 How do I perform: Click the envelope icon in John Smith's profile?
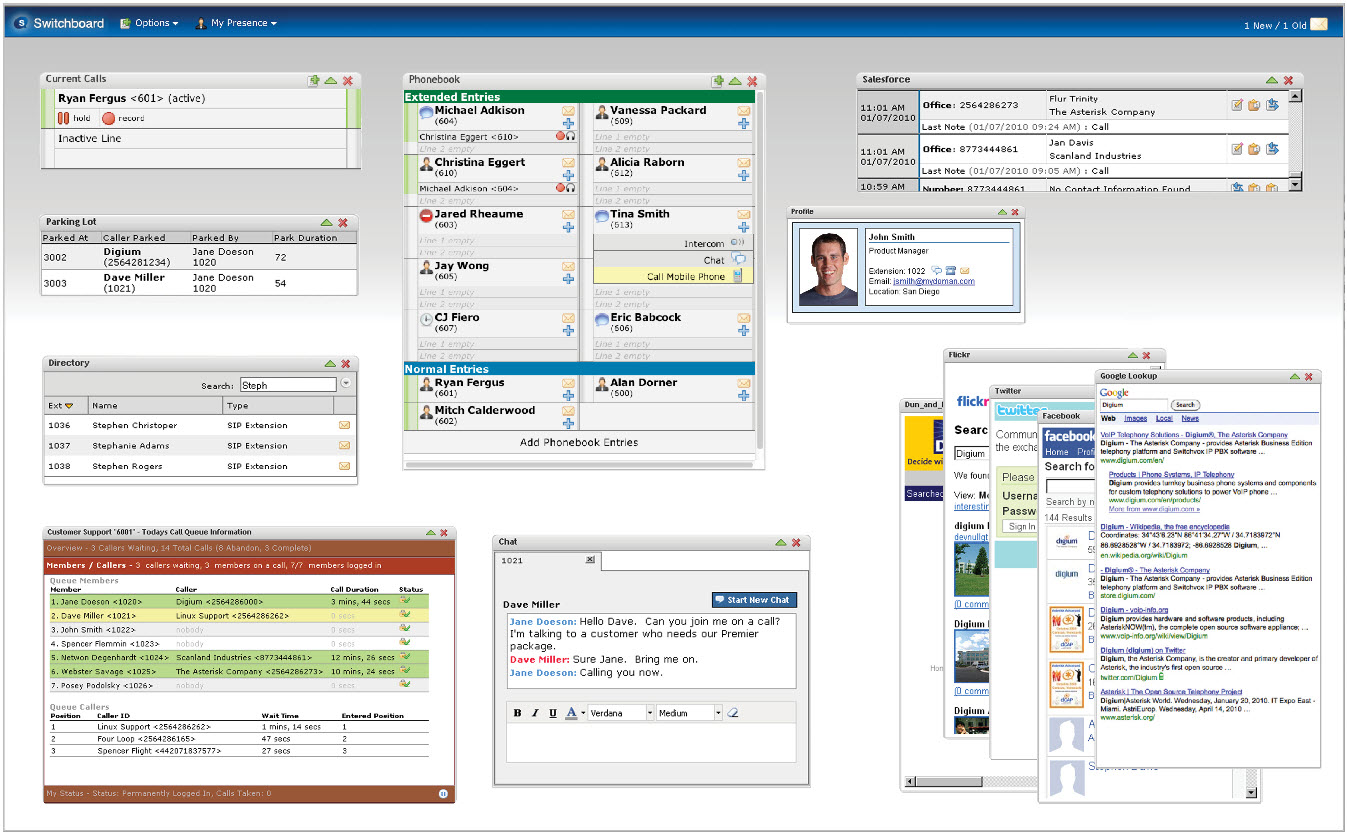pyautogui.click(x=964, y=271)
